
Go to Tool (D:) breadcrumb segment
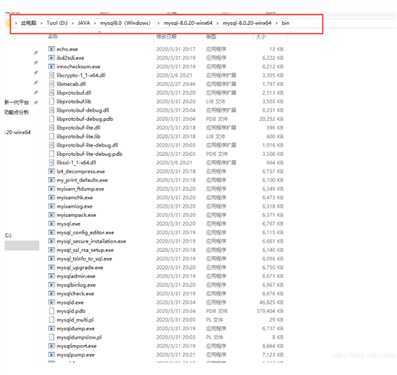pyautogui.click(x=57, y=23)
